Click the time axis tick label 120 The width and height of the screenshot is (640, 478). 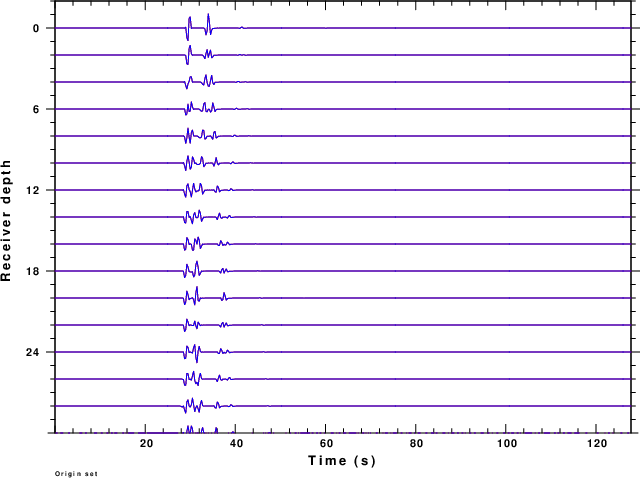click(x=597, y=443)
